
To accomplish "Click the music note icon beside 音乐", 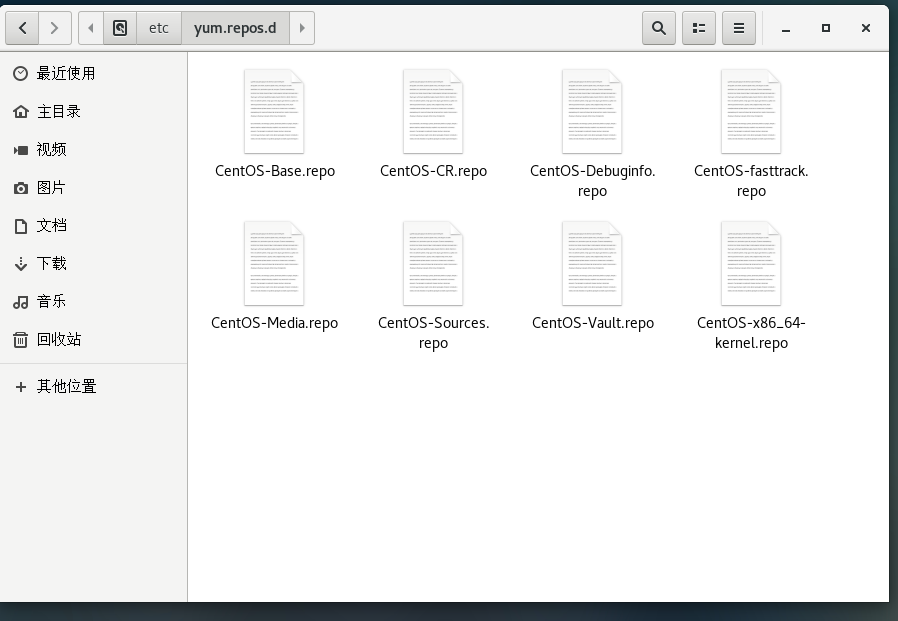I will pyautogui.click(x=21, y=302).
